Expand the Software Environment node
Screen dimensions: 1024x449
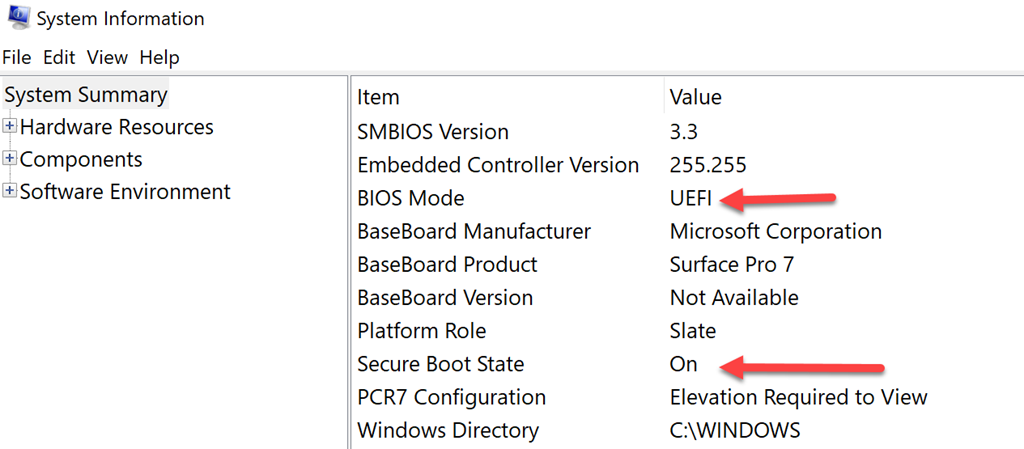[x=10, y=191]
